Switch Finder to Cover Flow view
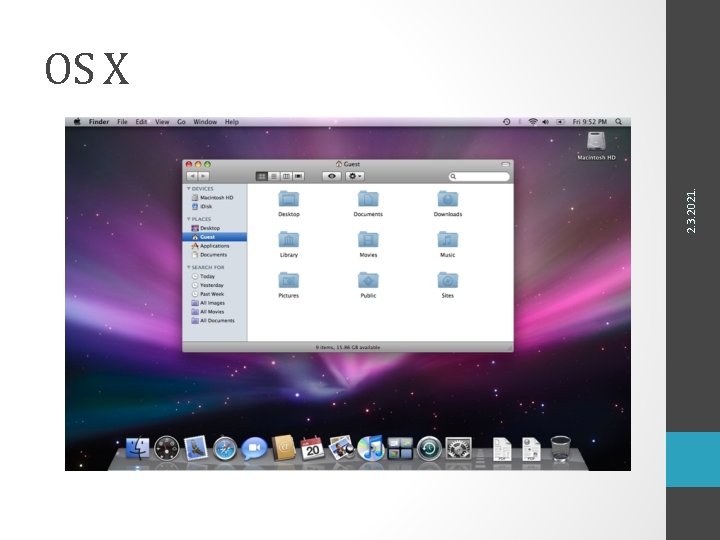 click(298, 176)
